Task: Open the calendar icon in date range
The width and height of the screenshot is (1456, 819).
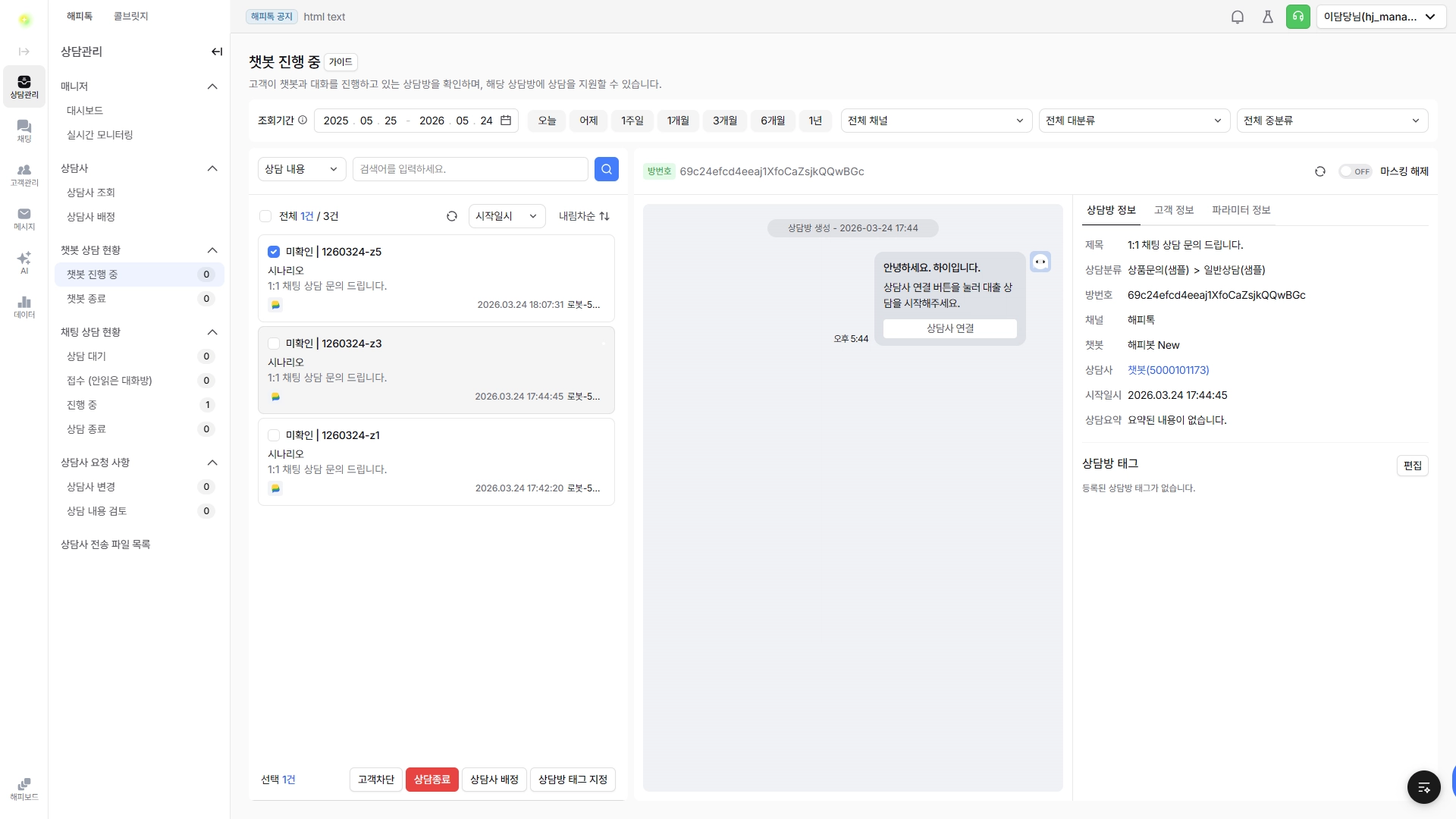Action: point(506,121)
